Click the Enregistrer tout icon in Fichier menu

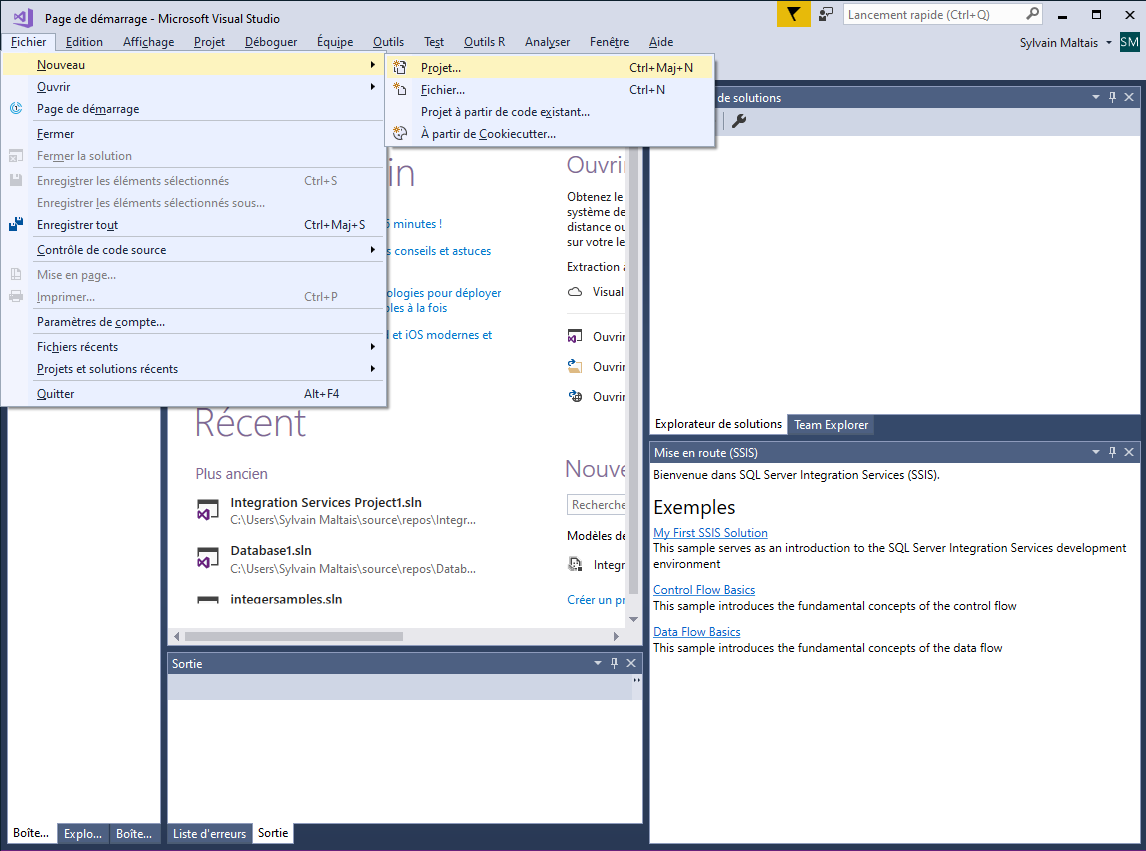[14, 224]
